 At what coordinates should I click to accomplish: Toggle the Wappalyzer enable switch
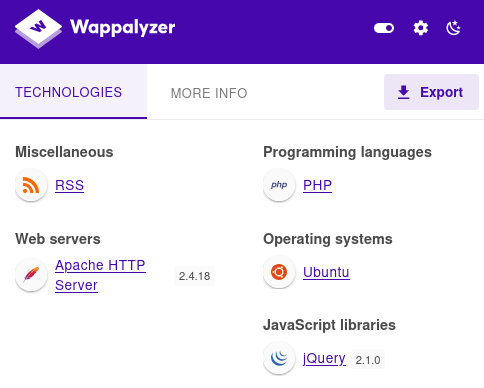pos(384,28)
